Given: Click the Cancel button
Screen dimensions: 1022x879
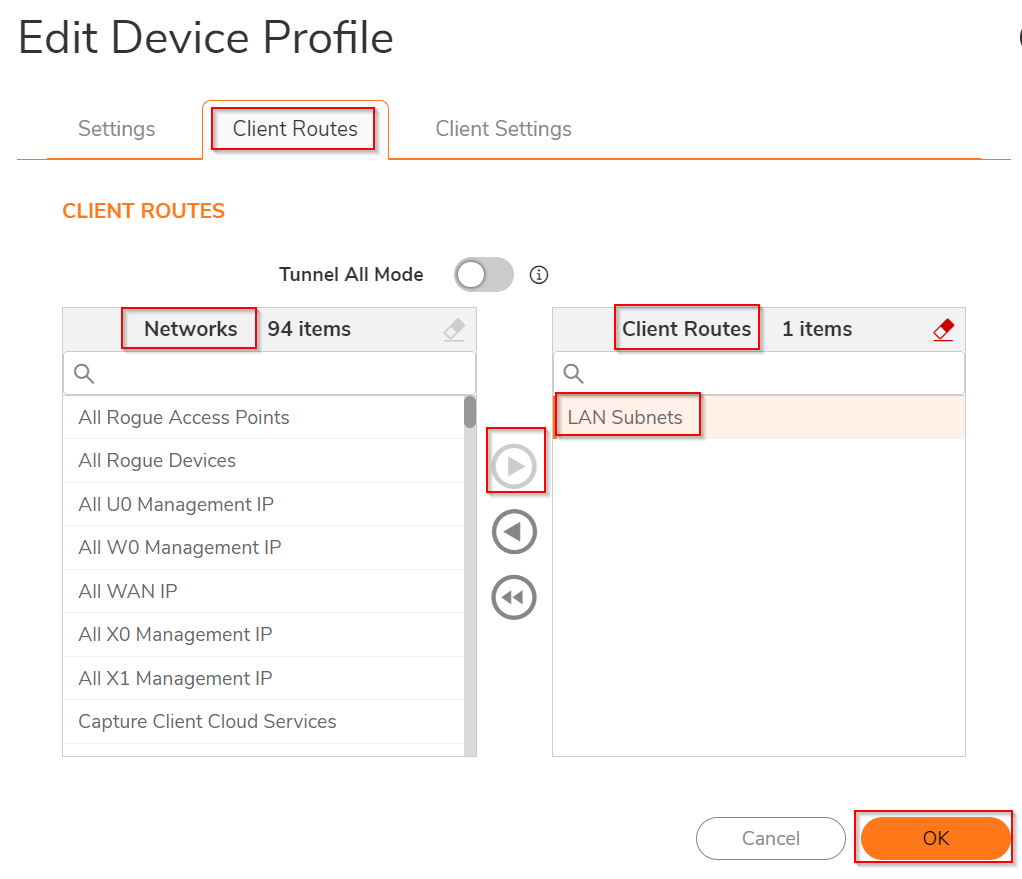Looking at the screenshot, I should point(770,839).
